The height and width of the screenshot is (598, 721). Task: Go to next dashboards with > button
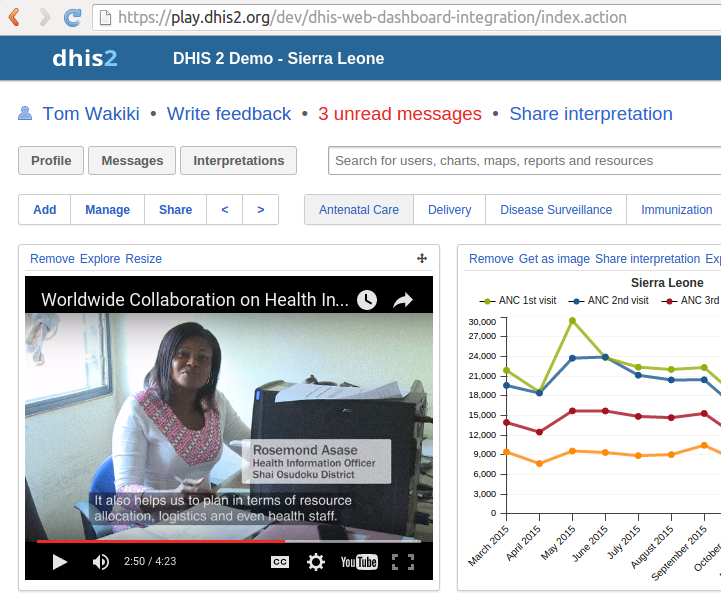(x=261, y=210)
